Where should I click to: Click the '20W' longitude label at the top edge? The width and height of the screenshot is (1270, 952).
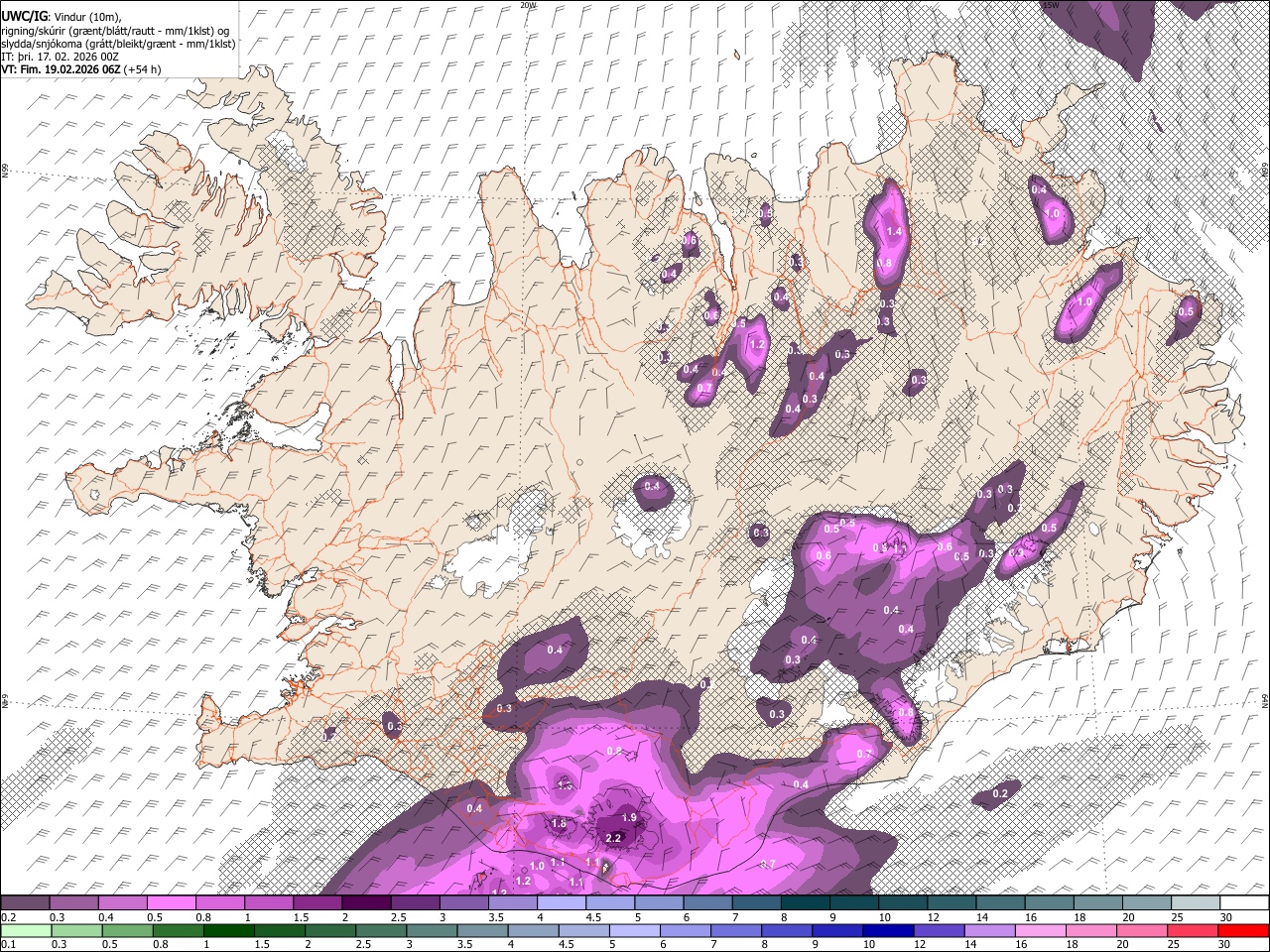point(528,5)
